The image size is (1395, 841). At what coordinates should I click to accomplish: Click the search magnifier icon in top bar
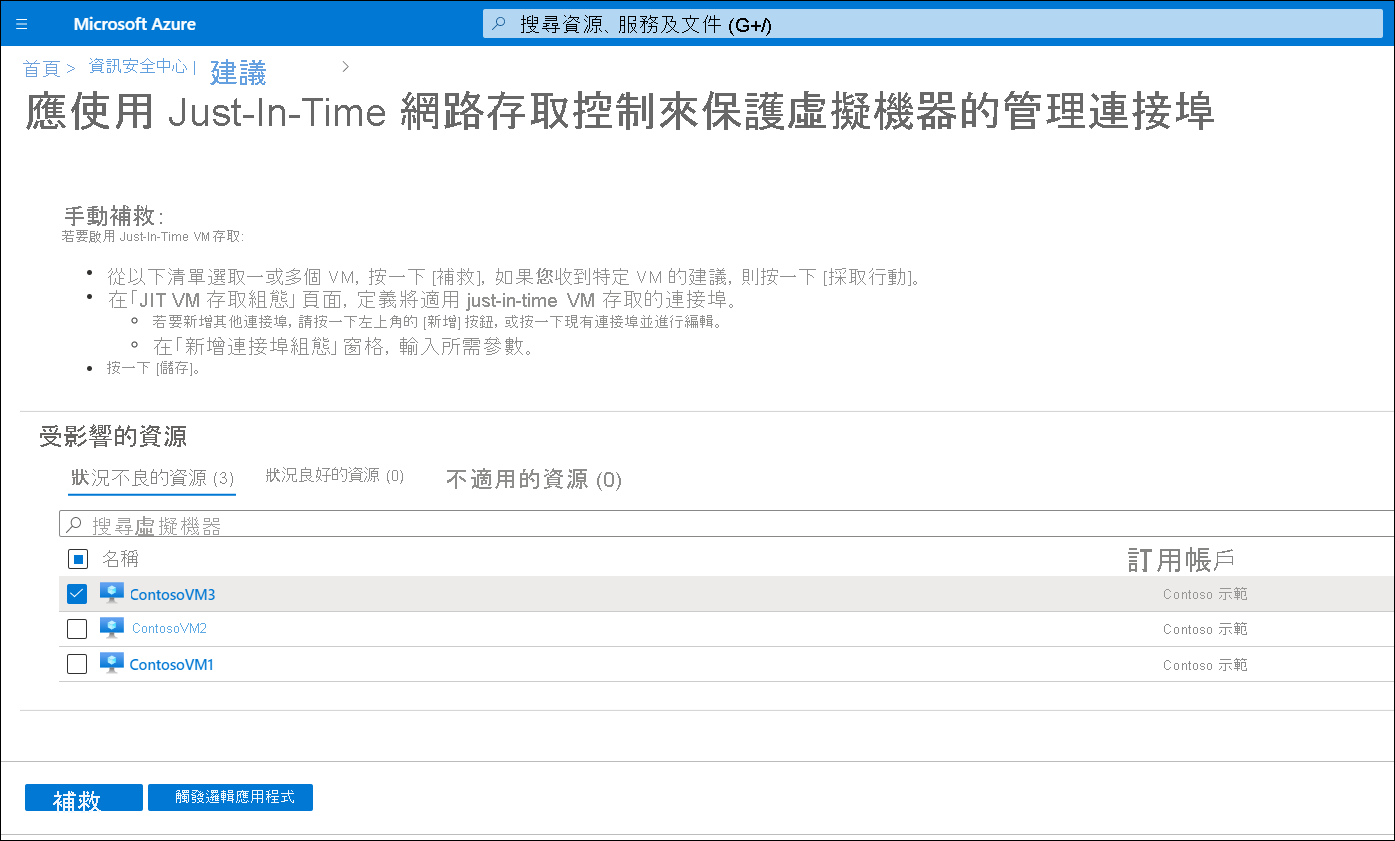click(500, 24)
